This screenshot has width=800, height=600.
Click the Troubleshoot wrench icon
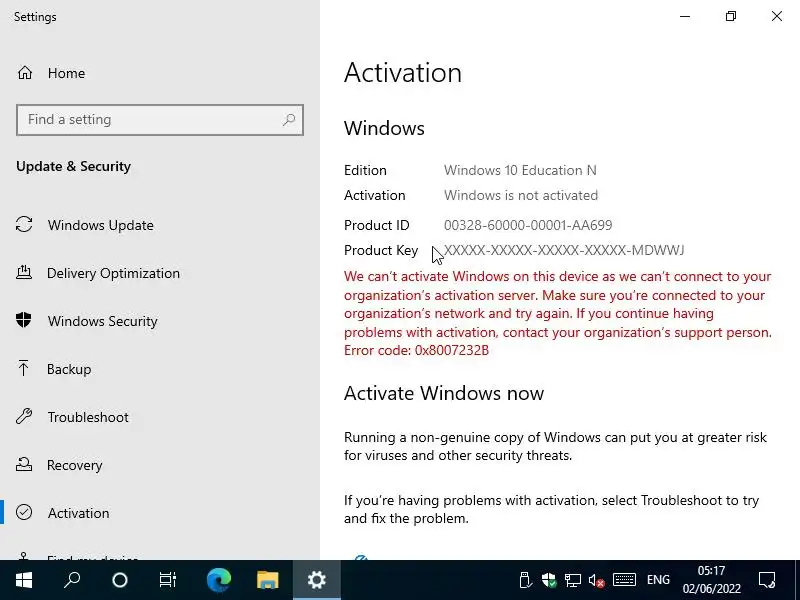tap(24, 416)
